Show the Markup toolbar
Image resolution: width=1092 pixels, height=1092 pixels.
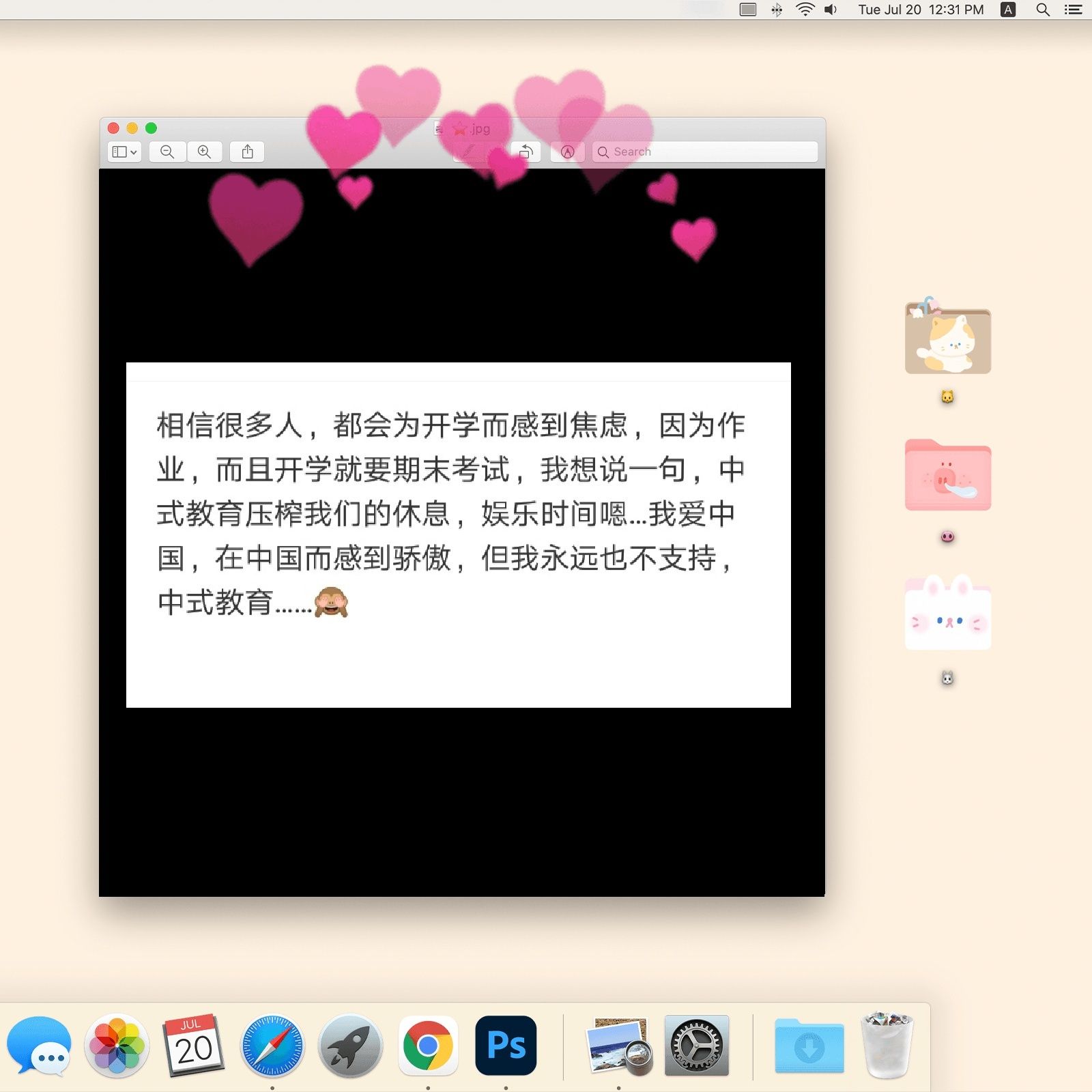[567, 152]
